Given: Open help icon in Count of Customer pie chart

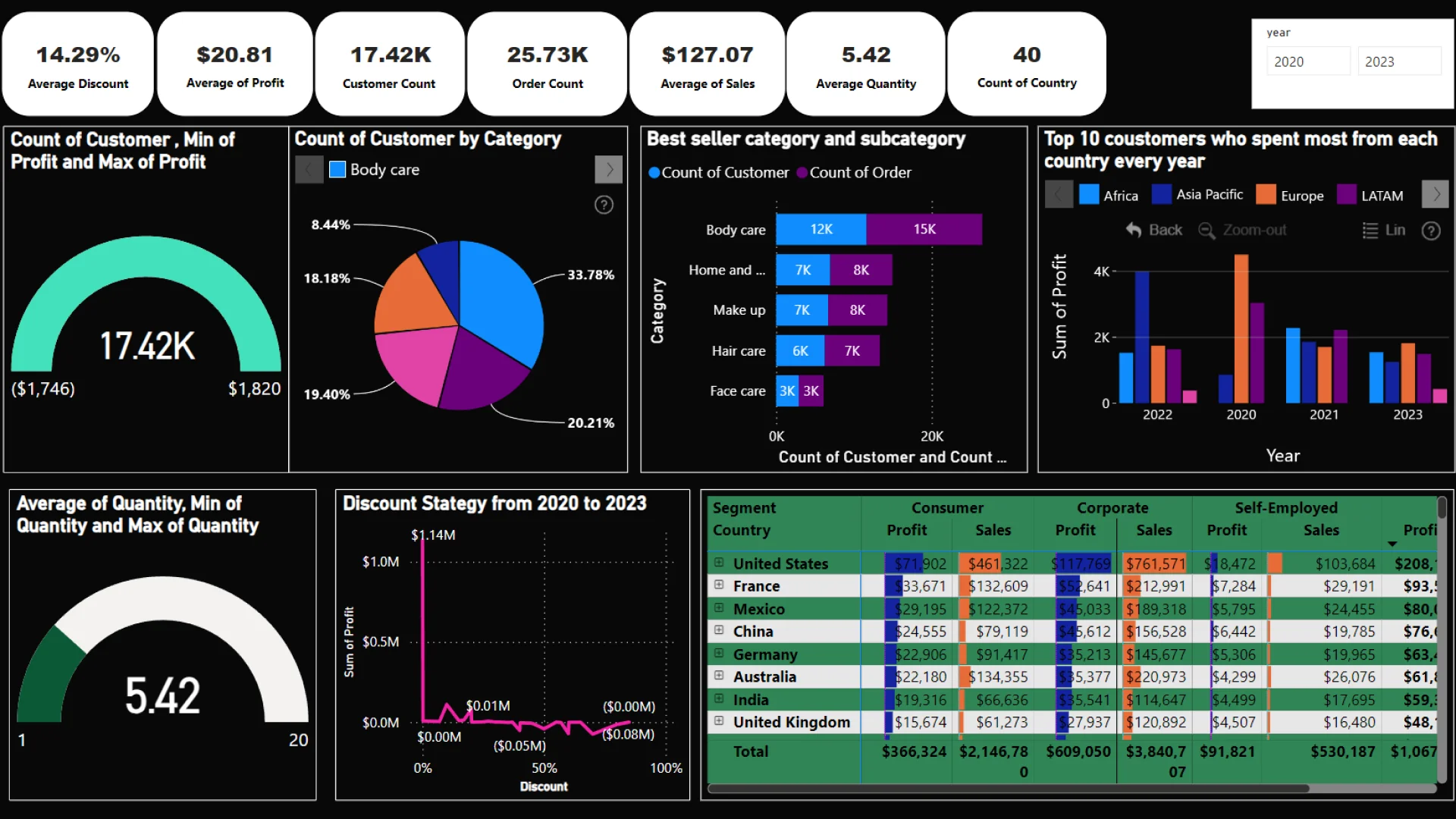Looking at the screenshot, I should tap(604, 205).
